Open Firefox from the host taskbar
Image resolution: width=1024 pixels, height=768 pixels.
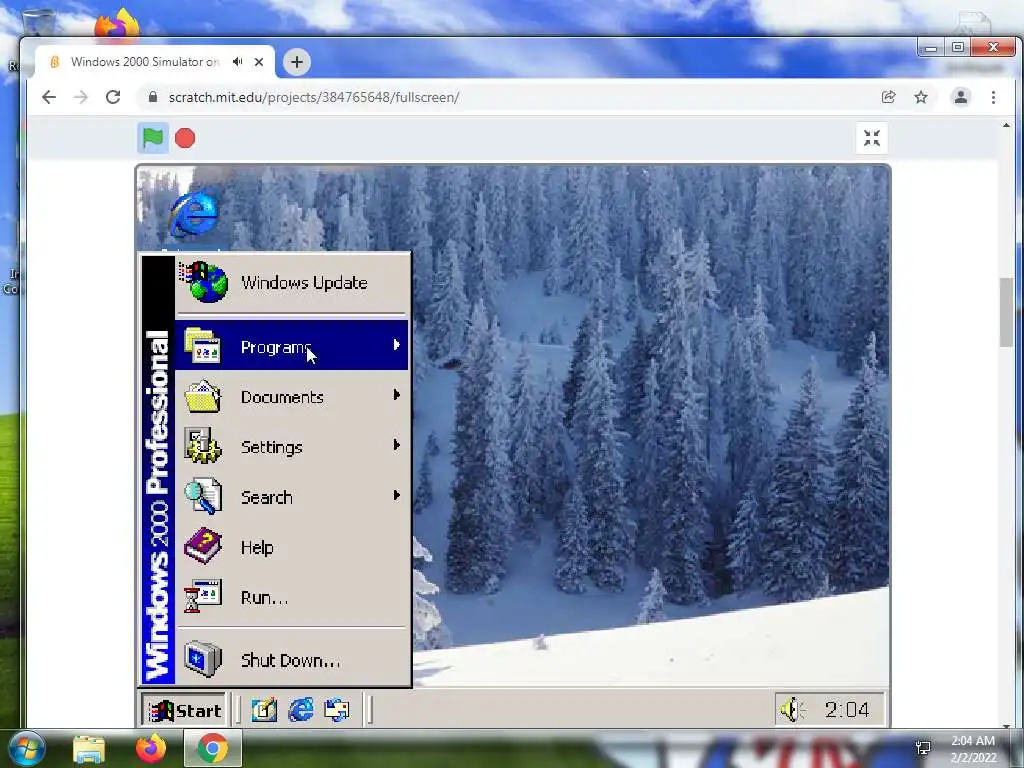(x=150, y=748)
